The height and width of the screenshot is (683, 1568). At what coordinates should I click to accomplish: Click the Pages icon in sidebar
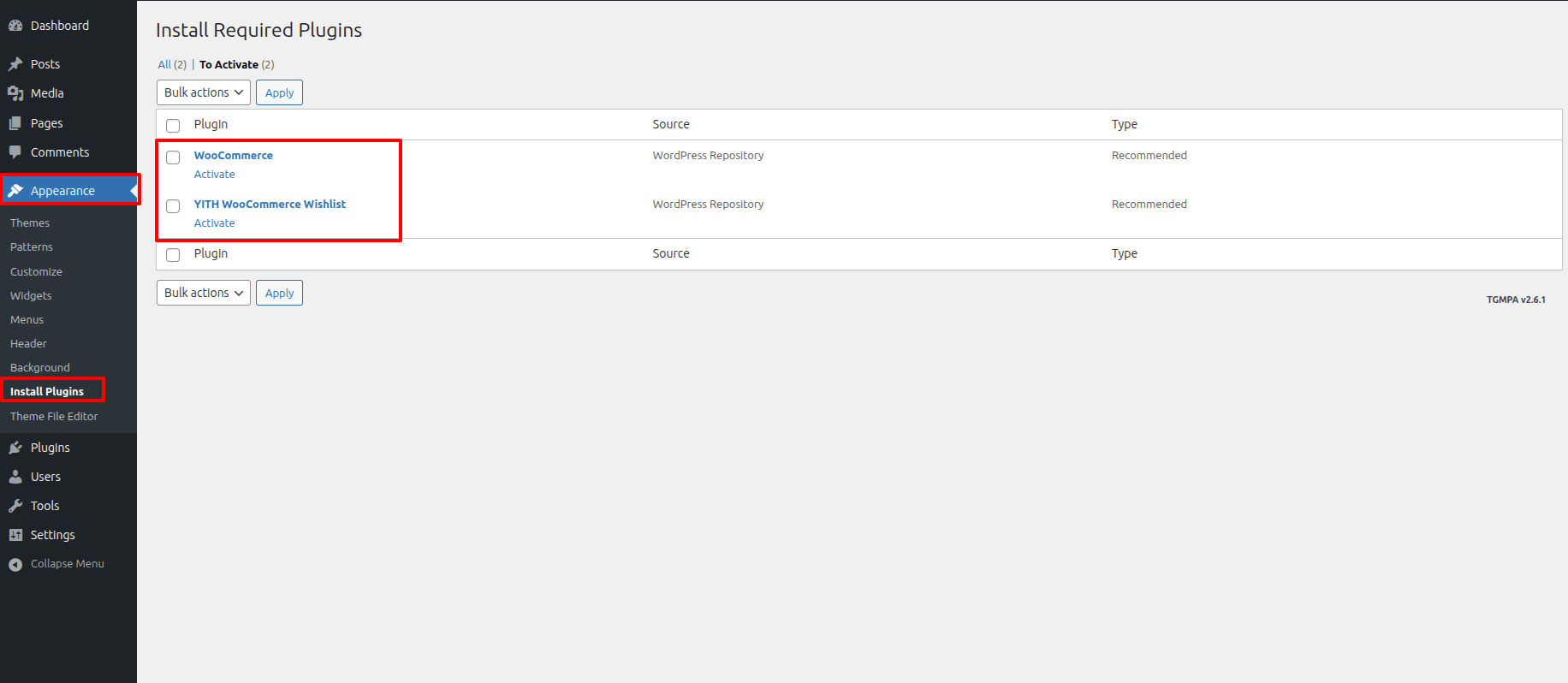(15, 123)
